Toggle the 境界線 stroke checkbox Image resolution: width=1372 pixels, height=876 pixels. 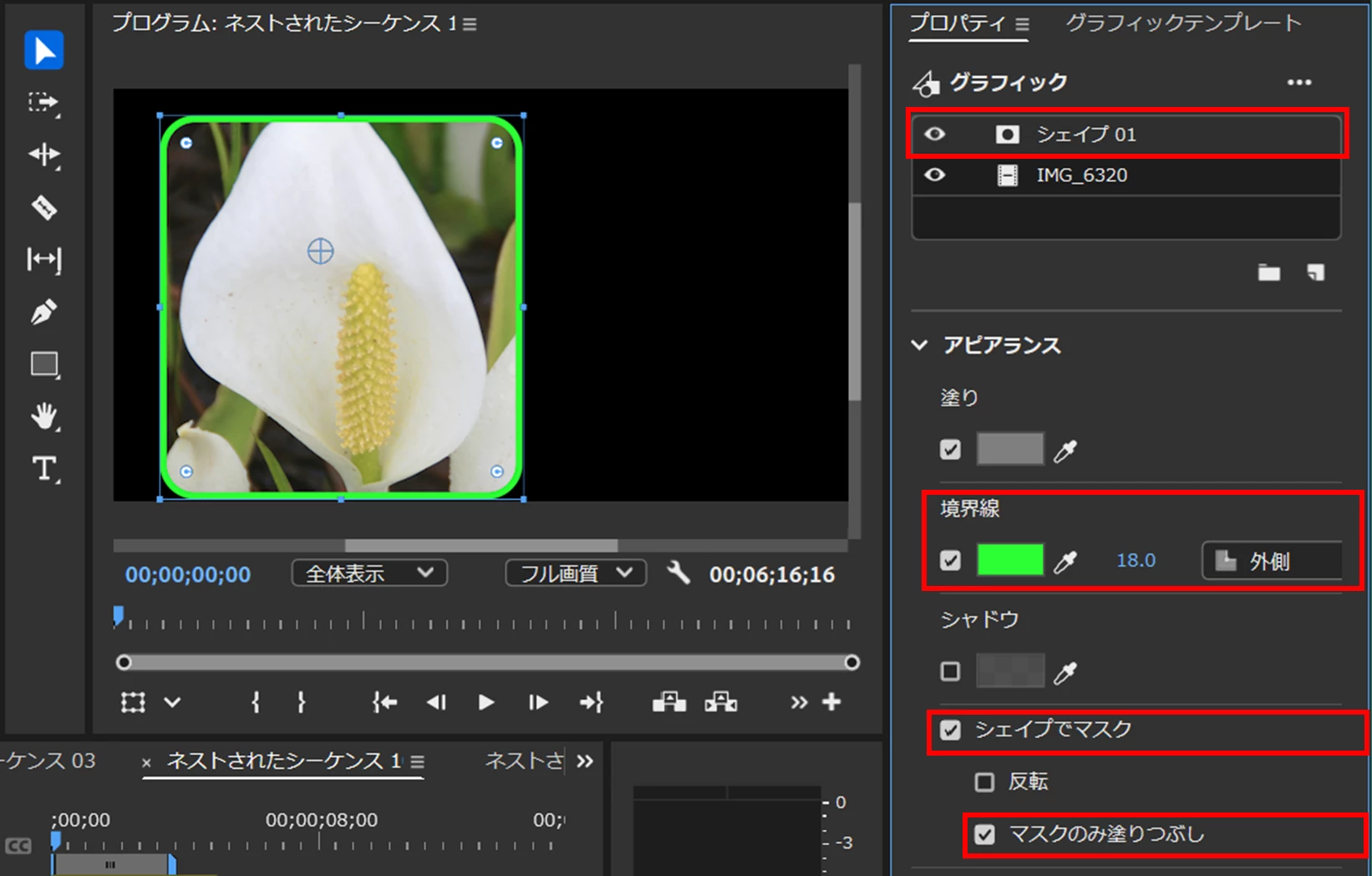(950, 560)
